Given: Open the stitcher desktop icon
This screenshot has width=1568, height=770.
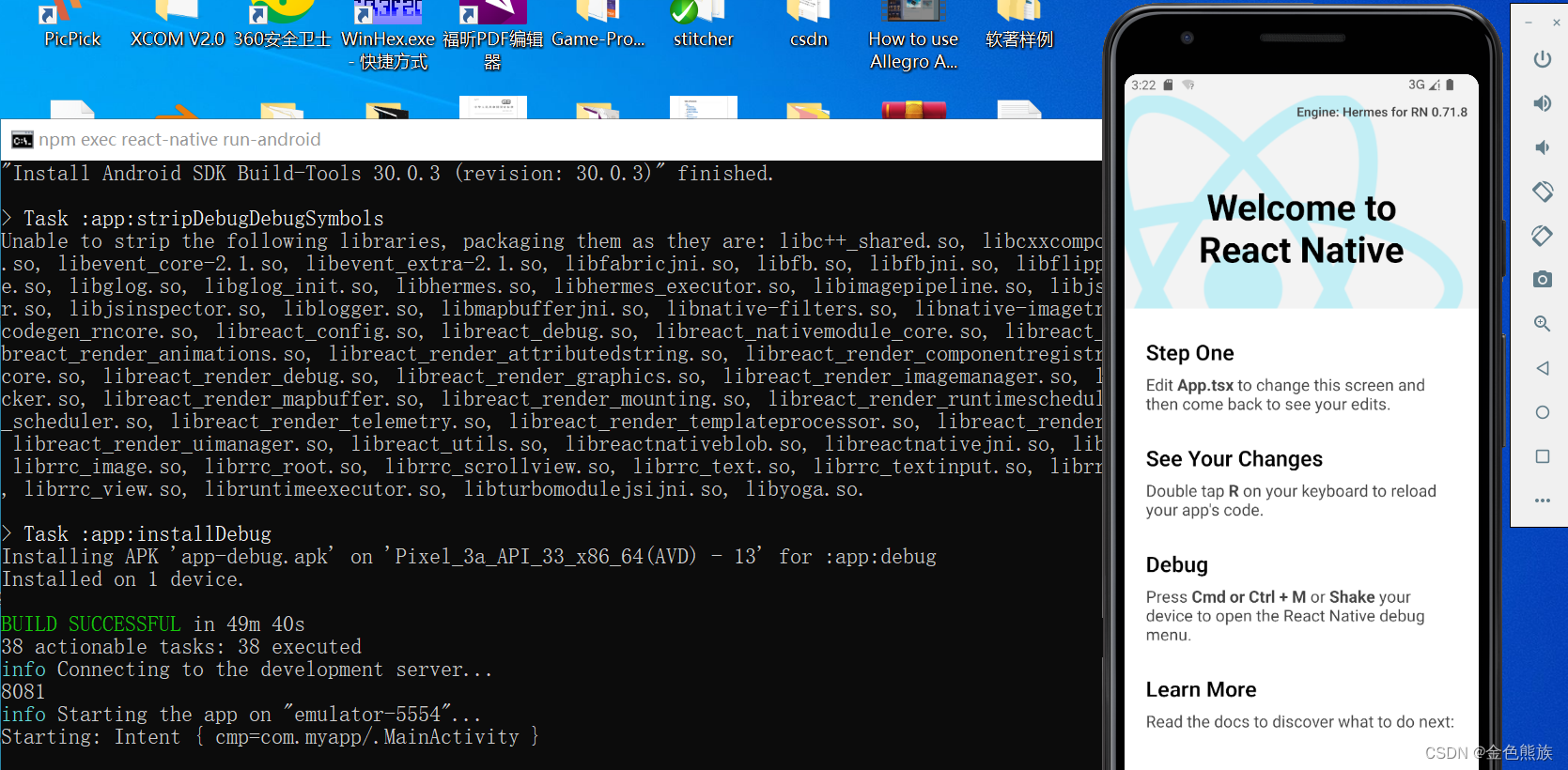Looking at the screenshot, I should coord(703,25).
